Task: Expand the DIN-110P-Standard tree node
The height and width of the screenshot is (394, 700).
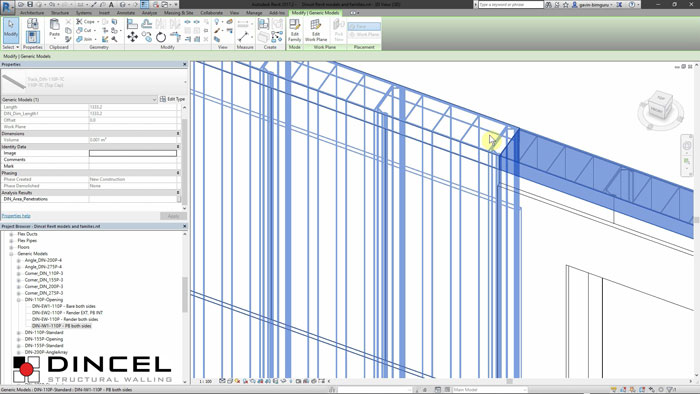Action: 19,332
